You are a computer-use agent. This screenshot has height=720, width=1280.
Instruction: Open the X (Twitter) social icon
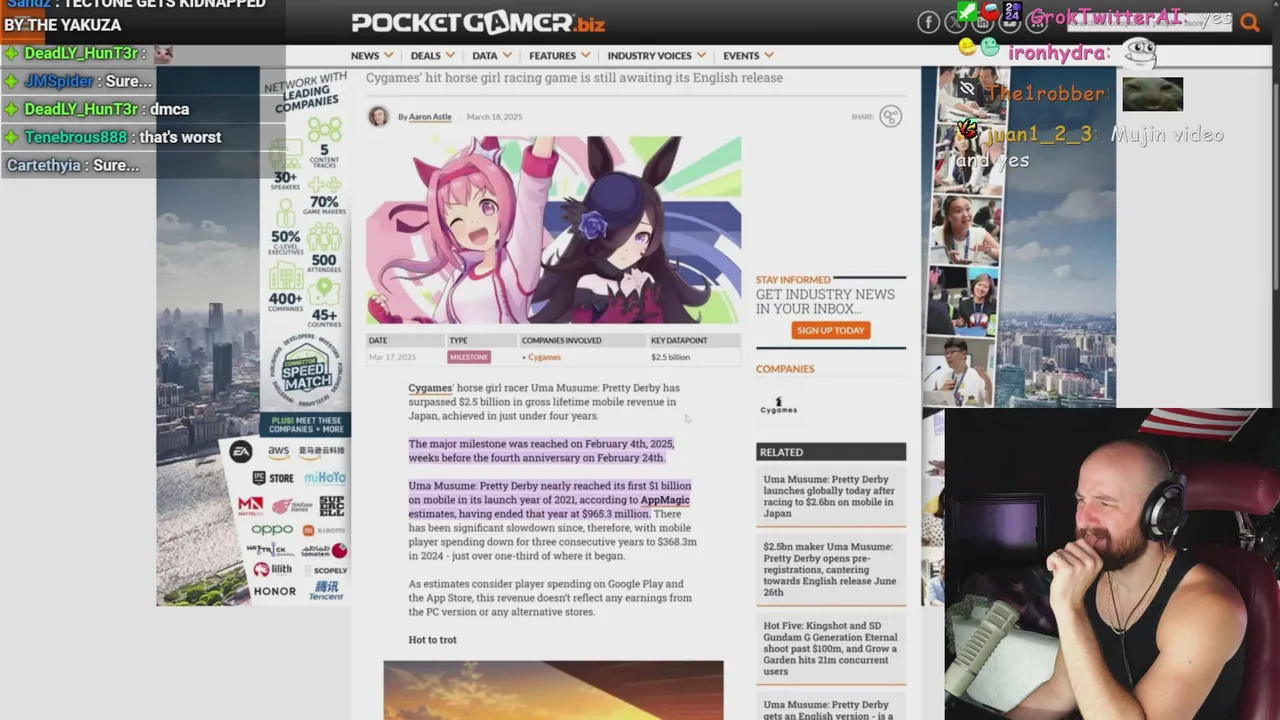(956, 22)
